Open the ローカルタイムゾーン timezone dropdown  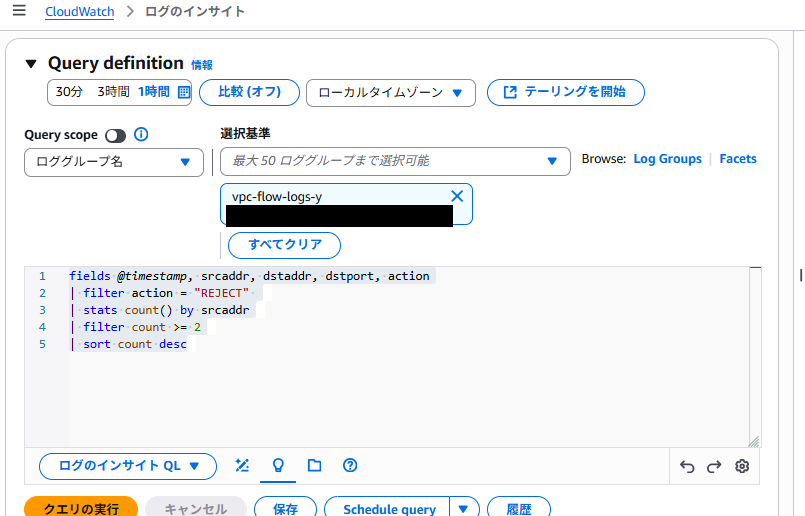click(390, 92)
